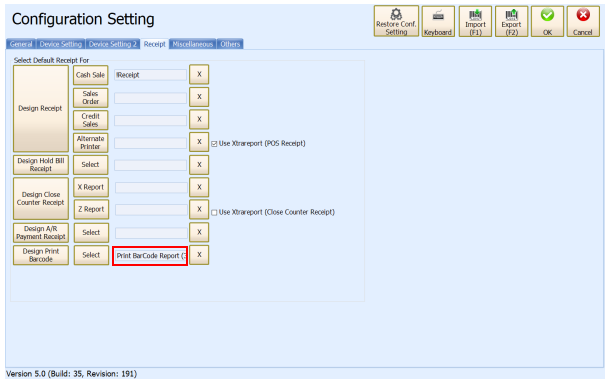
Task: Click the Sales Order receipt field
Action: tap(150, 98)
